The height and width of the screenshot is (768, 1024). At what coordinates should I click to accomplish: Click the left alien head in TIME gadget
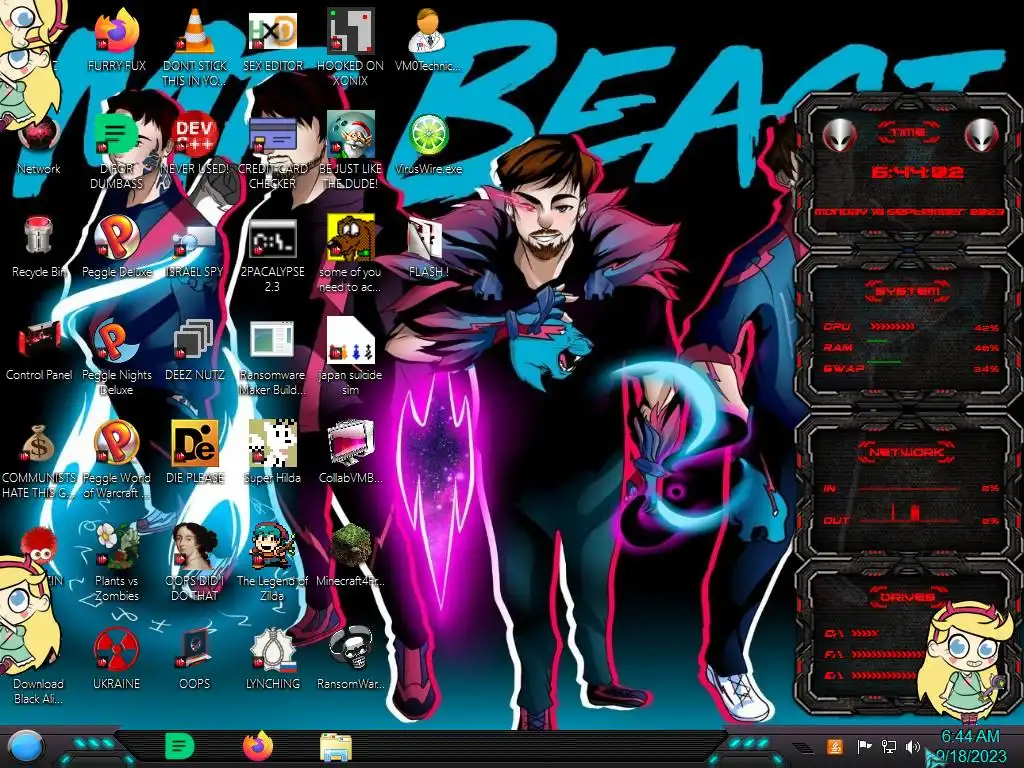(839, 135)
